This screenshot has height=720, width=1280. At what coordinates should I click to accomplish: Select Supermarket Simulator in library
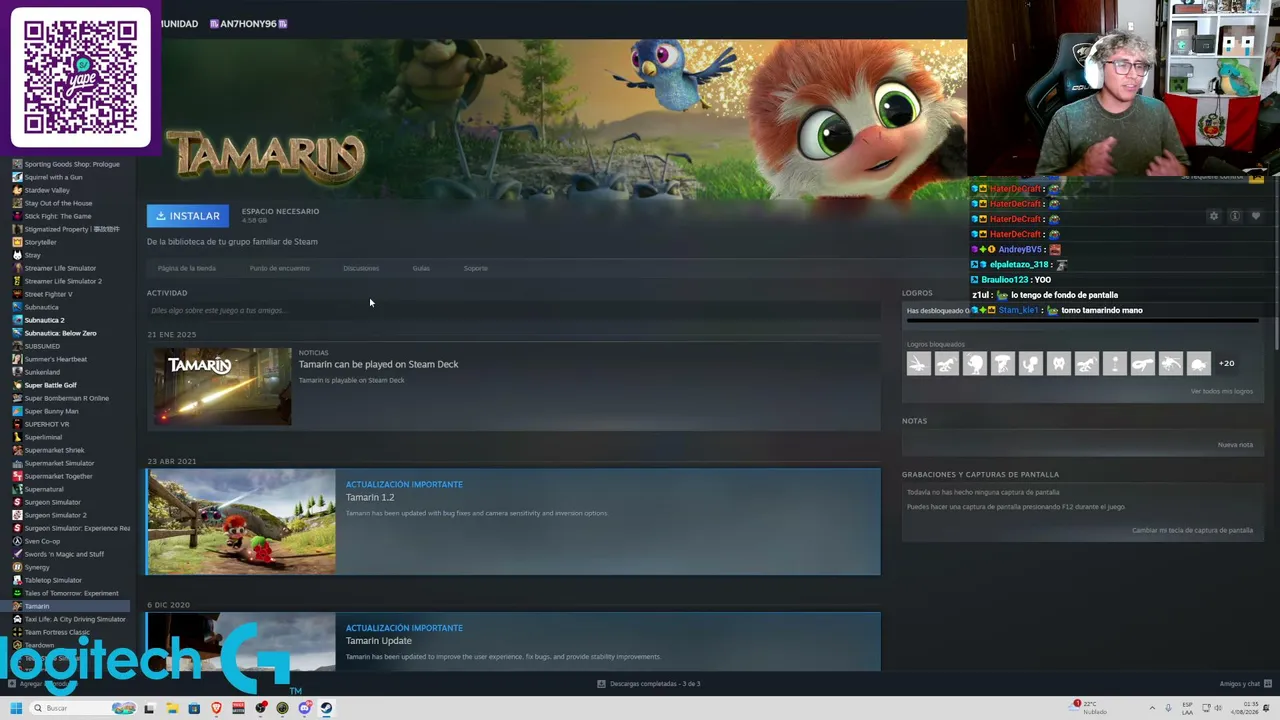coord(59,463)
